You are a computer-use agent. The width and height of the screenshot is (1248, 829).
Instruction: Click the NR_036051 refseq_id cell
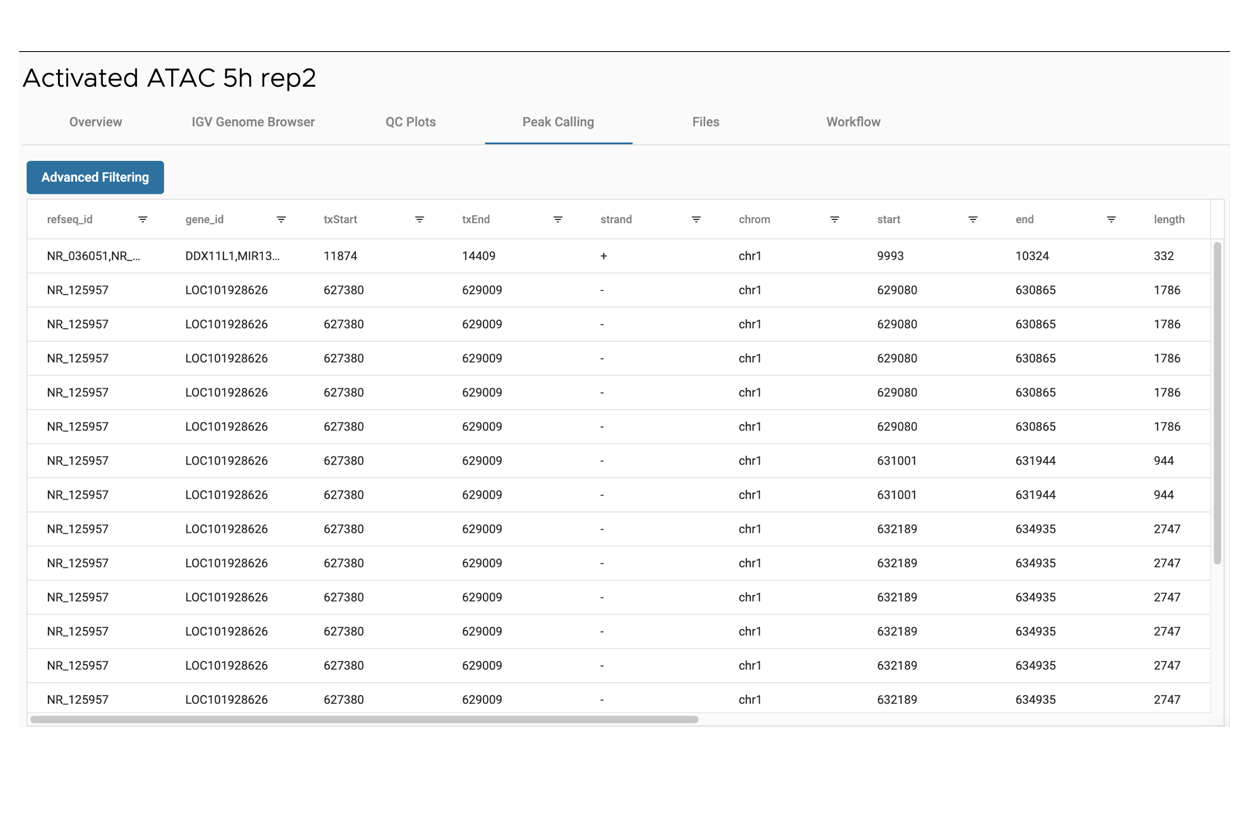(x=93, y=256)
